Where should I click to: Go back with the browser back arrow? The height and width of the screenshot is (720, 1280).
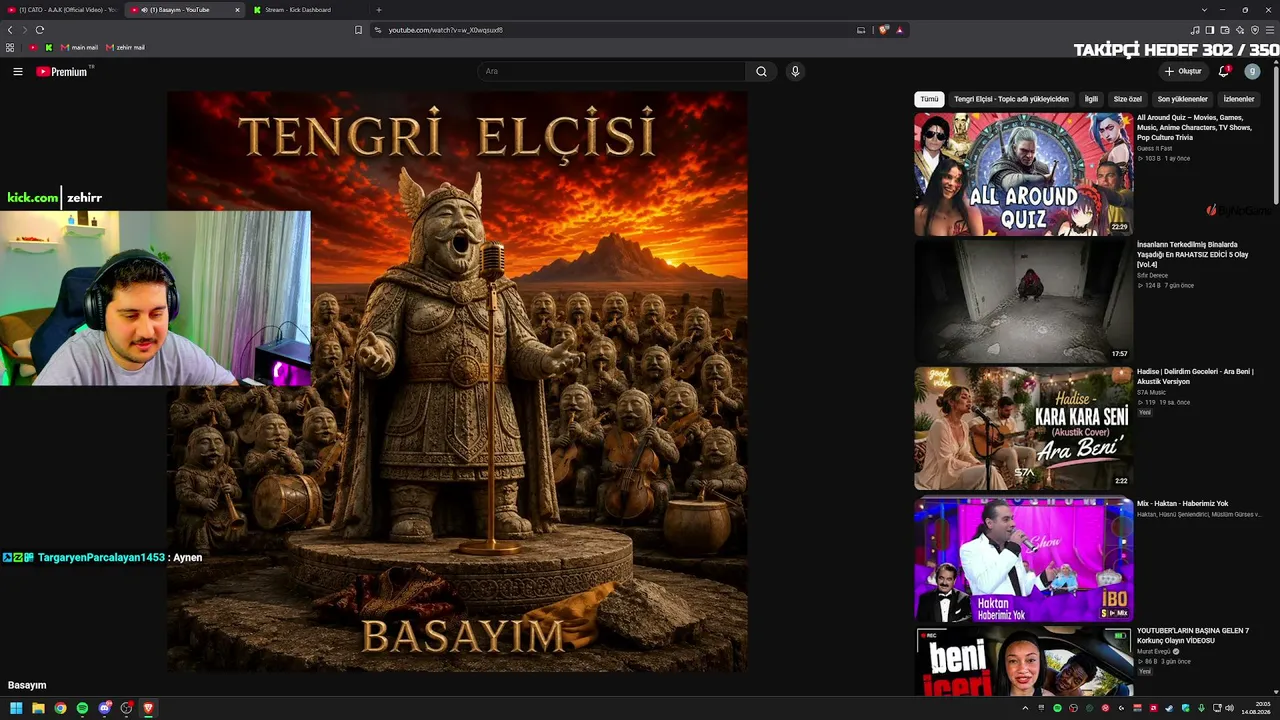(10, 30)
